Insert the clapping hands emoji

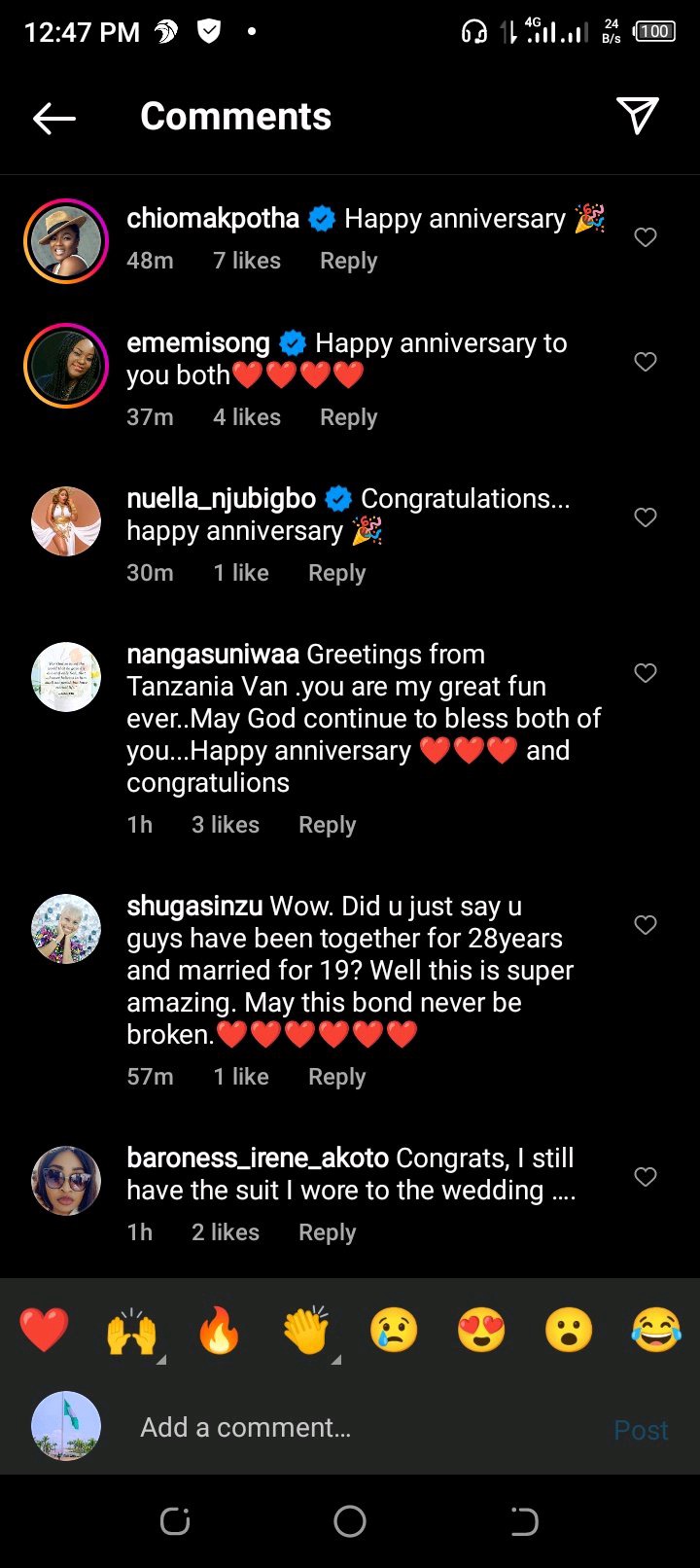point(305,1331)
